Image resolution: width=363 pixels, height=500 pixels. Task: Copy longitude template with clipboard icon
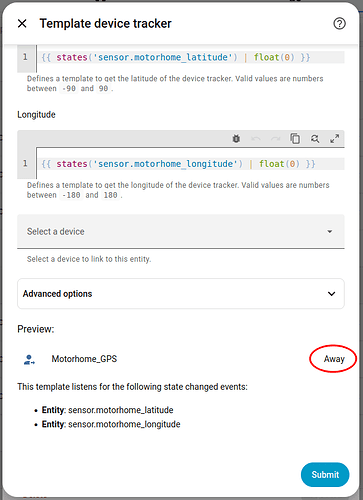tap(295, 138)
